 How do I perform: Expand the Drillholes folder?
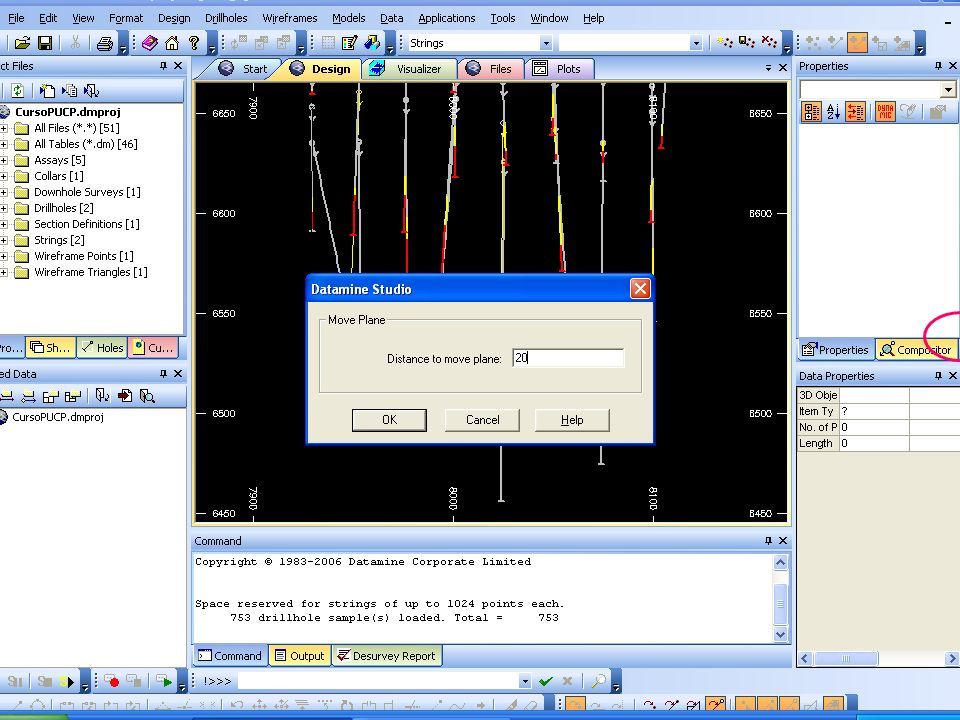tap(3, 208)
